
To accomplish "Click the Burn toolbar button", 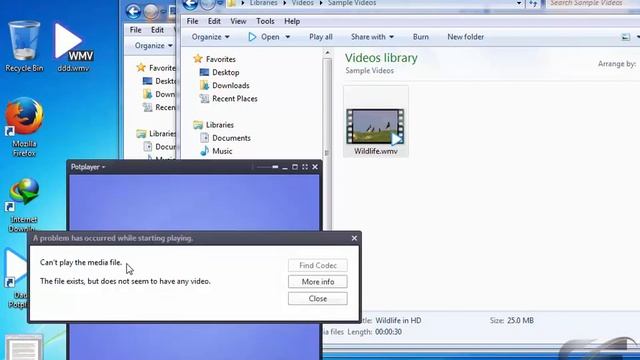I will (420, 37).
